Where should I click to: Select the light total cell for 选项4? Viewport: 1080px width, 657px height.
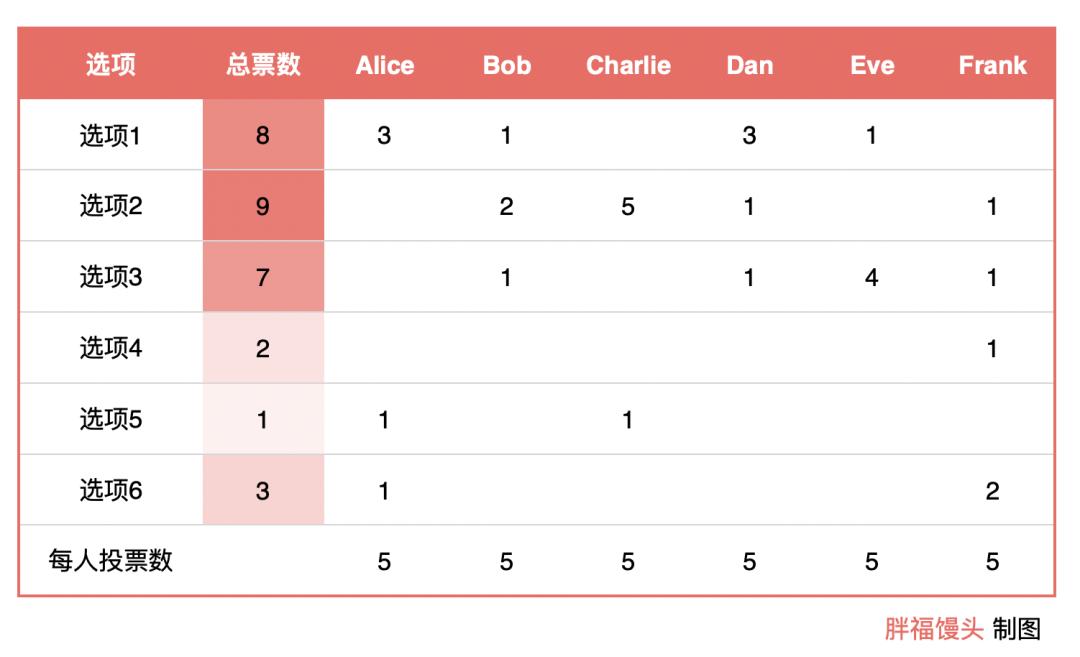tap(263, 348)
